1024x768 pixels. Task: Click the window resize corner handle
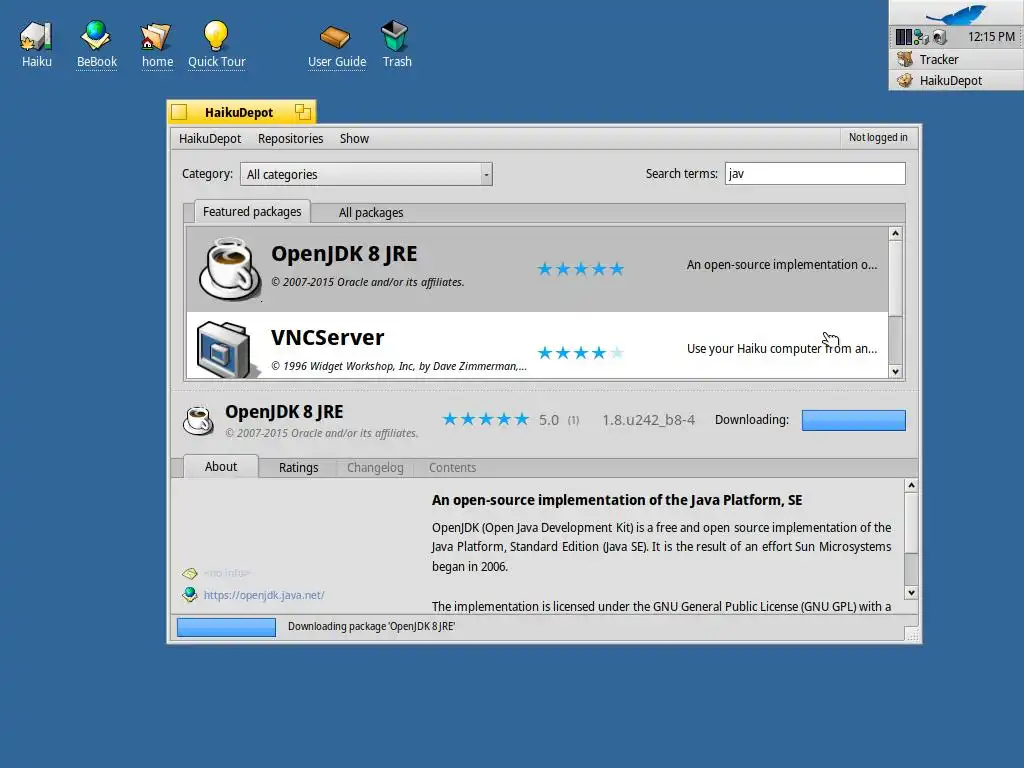click(x=912, y=633)
